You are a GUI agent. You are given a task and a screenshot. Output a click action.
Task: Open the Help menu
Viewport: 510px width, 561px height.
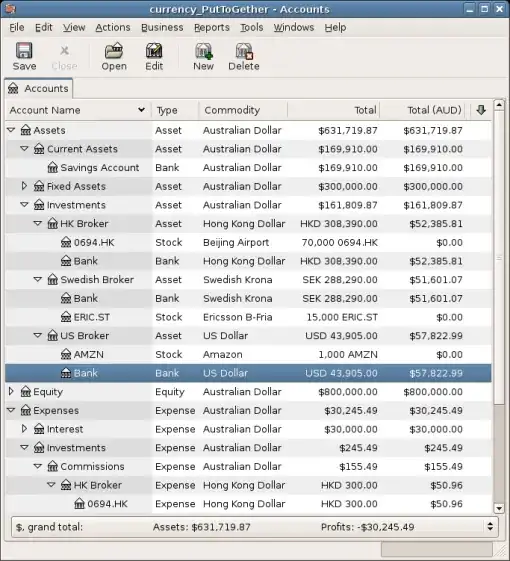tap(335, 28)
